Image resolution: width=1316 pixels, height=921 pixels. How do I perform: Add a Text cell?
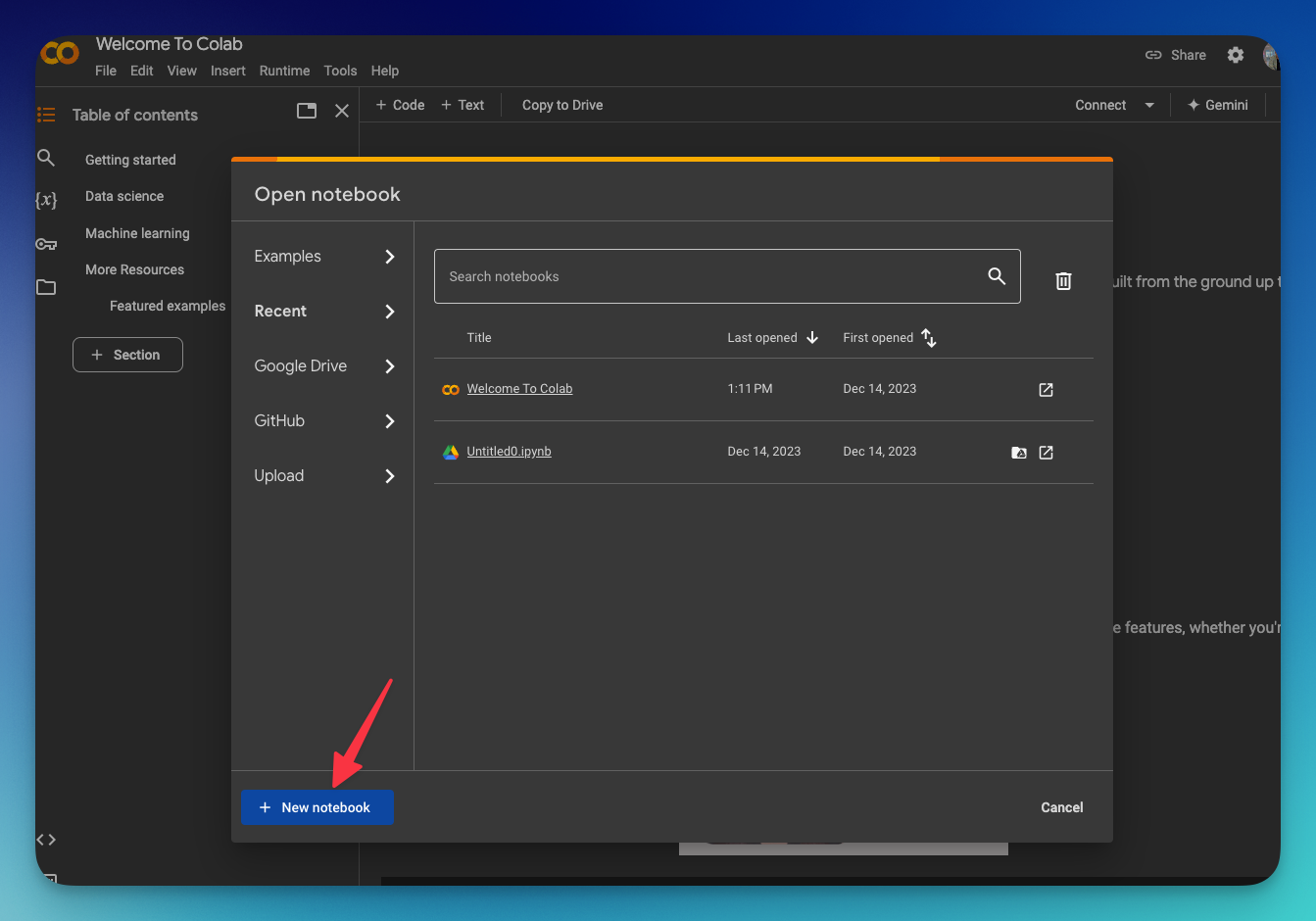coord(463,105)
